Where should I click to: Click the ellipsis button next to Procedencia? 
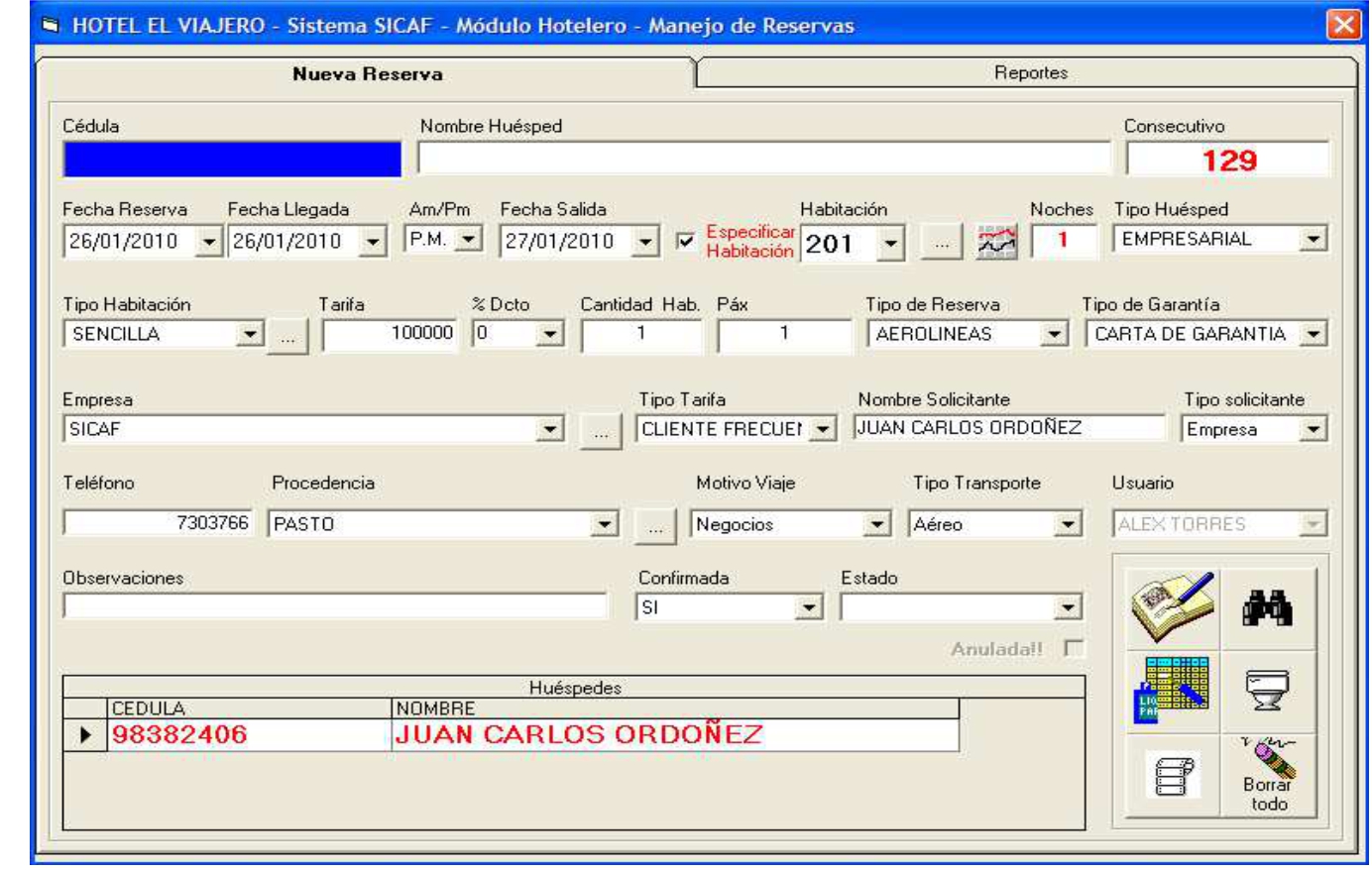[x=654, y=527]
